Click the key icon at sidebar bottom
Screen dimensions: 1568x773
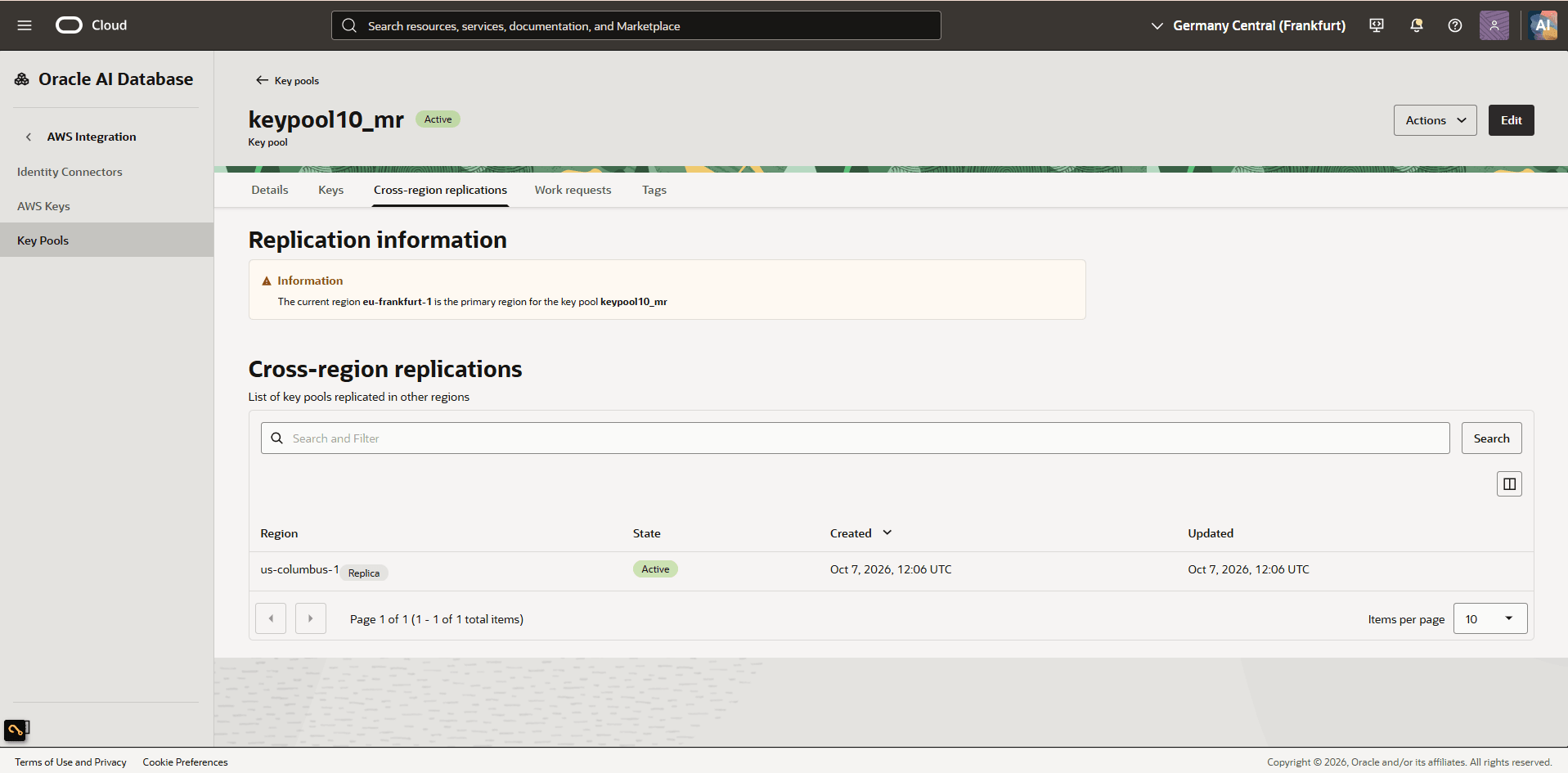tap(16, 730)
